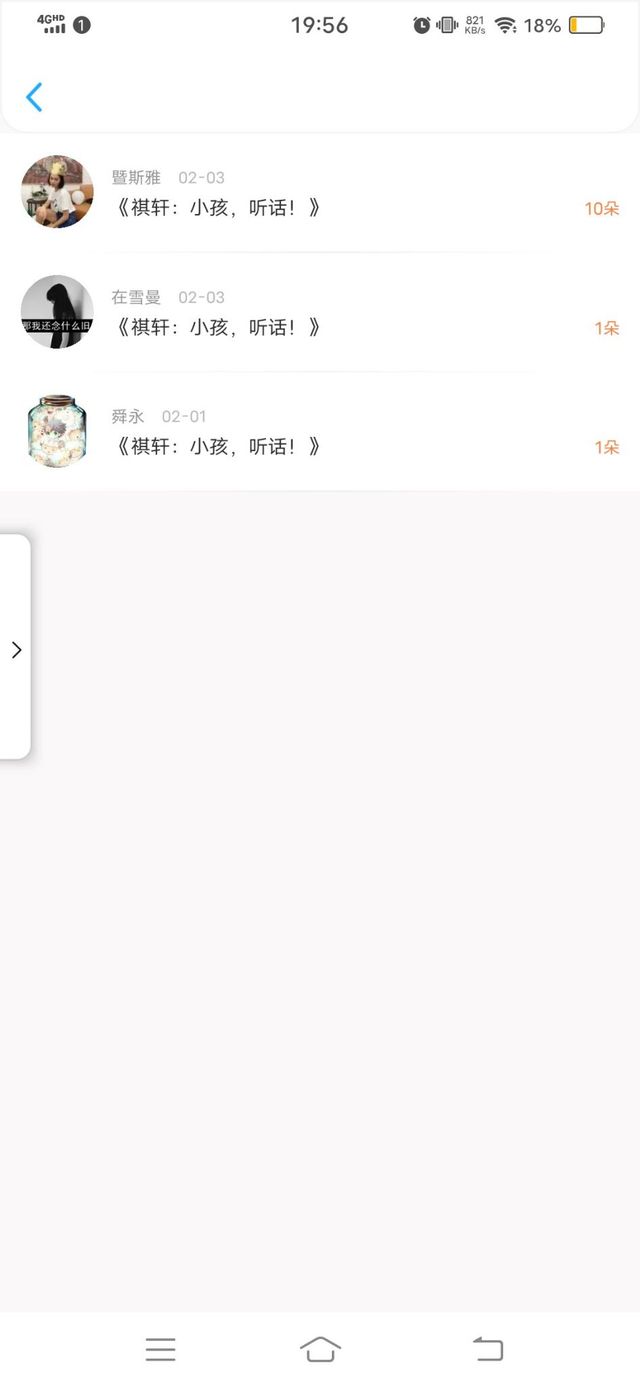Tap Android back navigation icon
640x1387 pixels.
[x=488, y=1349]
